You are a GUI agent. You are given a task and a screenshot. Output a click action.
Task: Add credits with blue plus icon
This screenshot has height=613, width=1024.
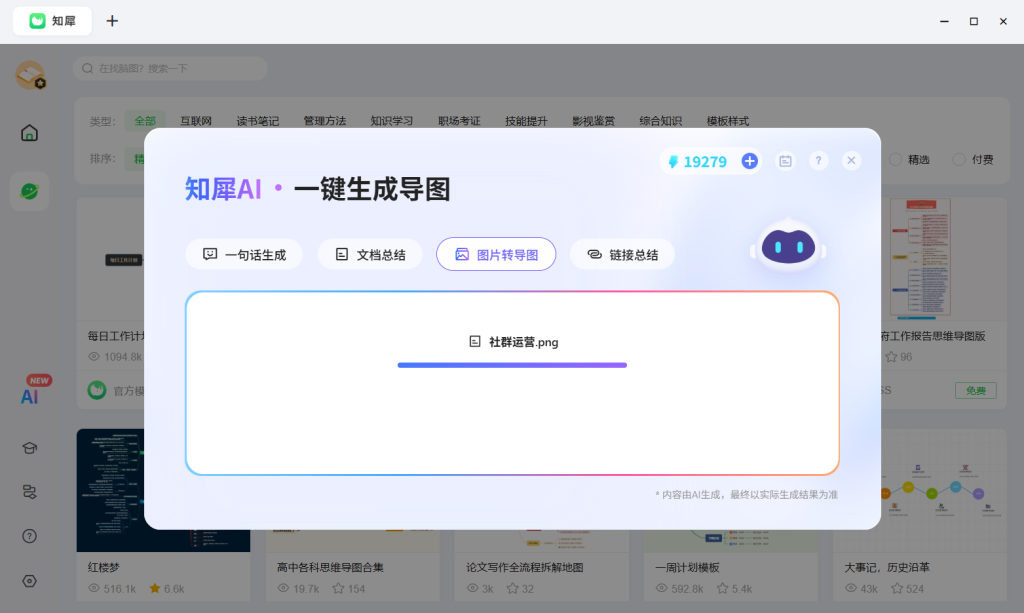(x=750, y=161)
